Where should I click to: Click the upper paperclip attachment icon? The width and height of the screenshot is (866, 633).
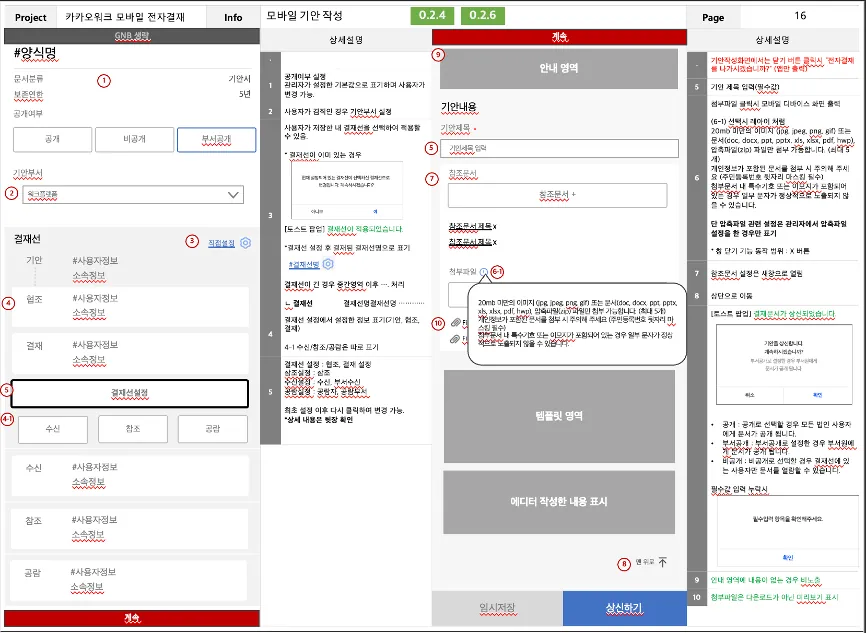pyautogui.click(x=456, y=323)
